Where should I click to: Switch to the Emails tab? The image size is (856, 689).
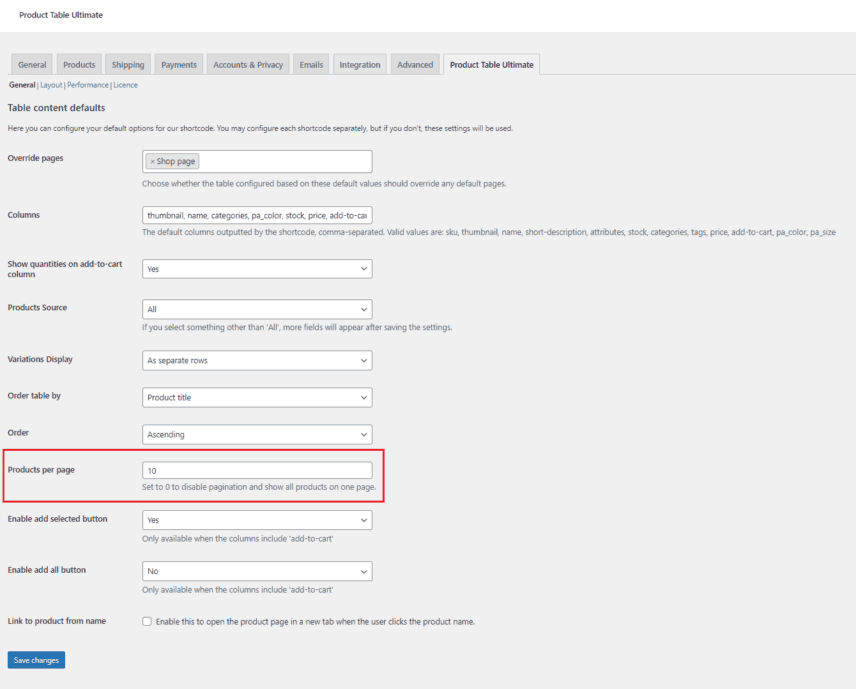[310, 63]
